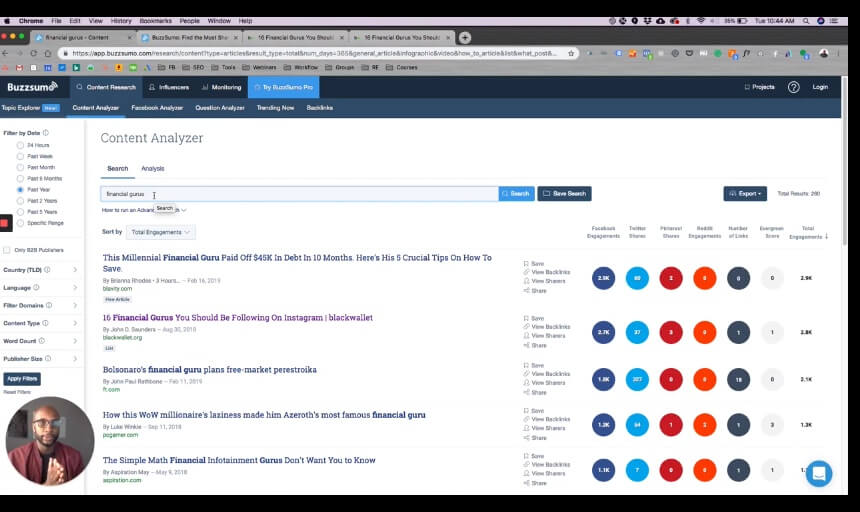860x512 pixels.
Task: Open the chat bubble widget
Action: (x=819, y=473)
